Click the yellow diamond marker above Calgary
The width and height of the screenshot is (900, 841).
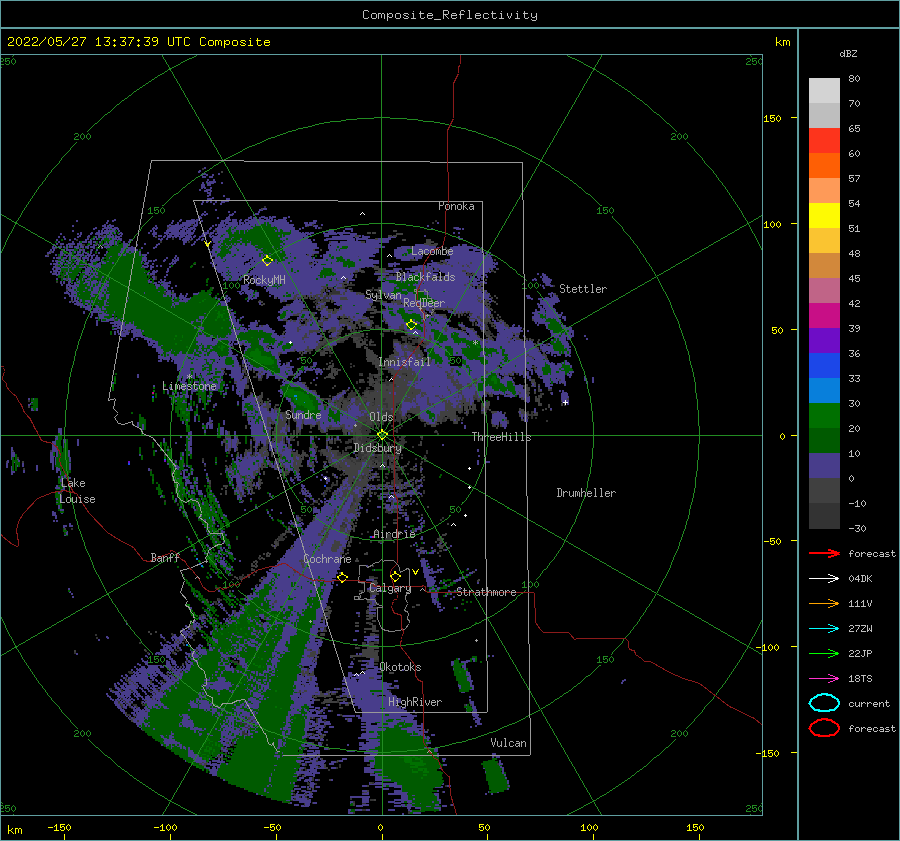(x=395, y=576)
